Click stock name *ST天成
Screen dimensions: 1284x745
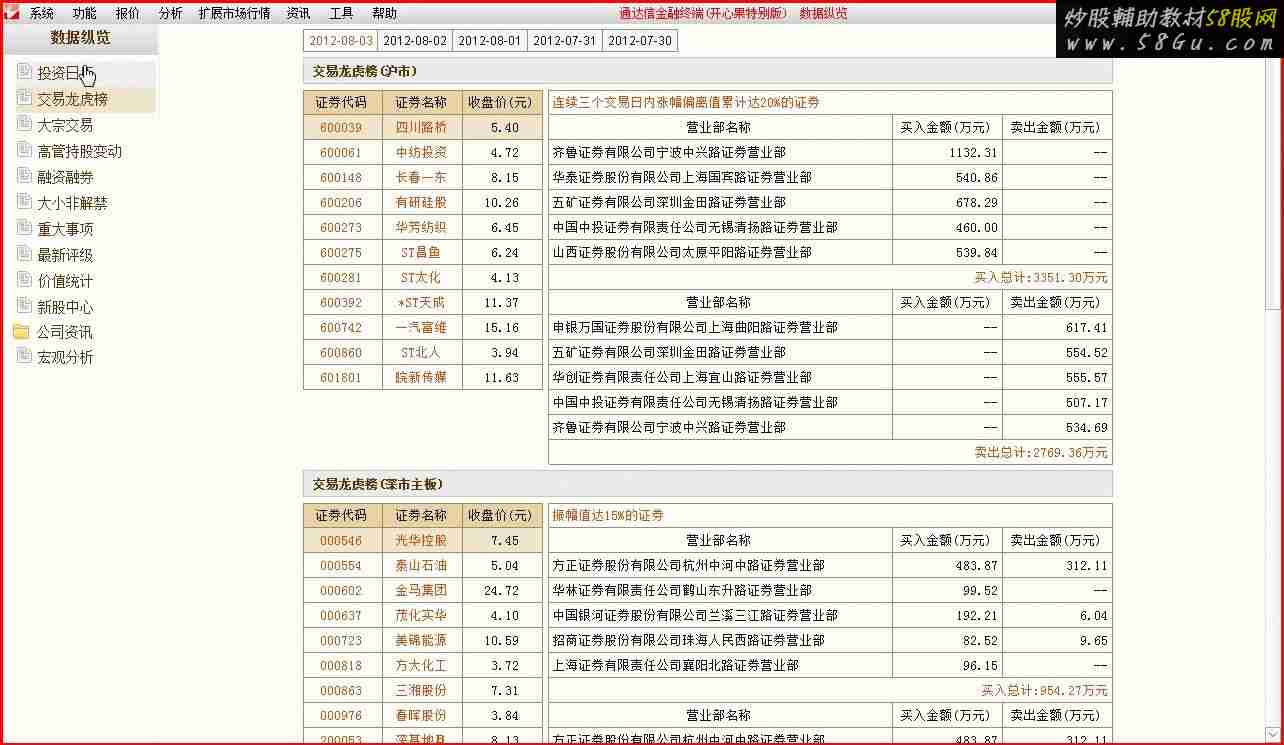click(421, 303)
